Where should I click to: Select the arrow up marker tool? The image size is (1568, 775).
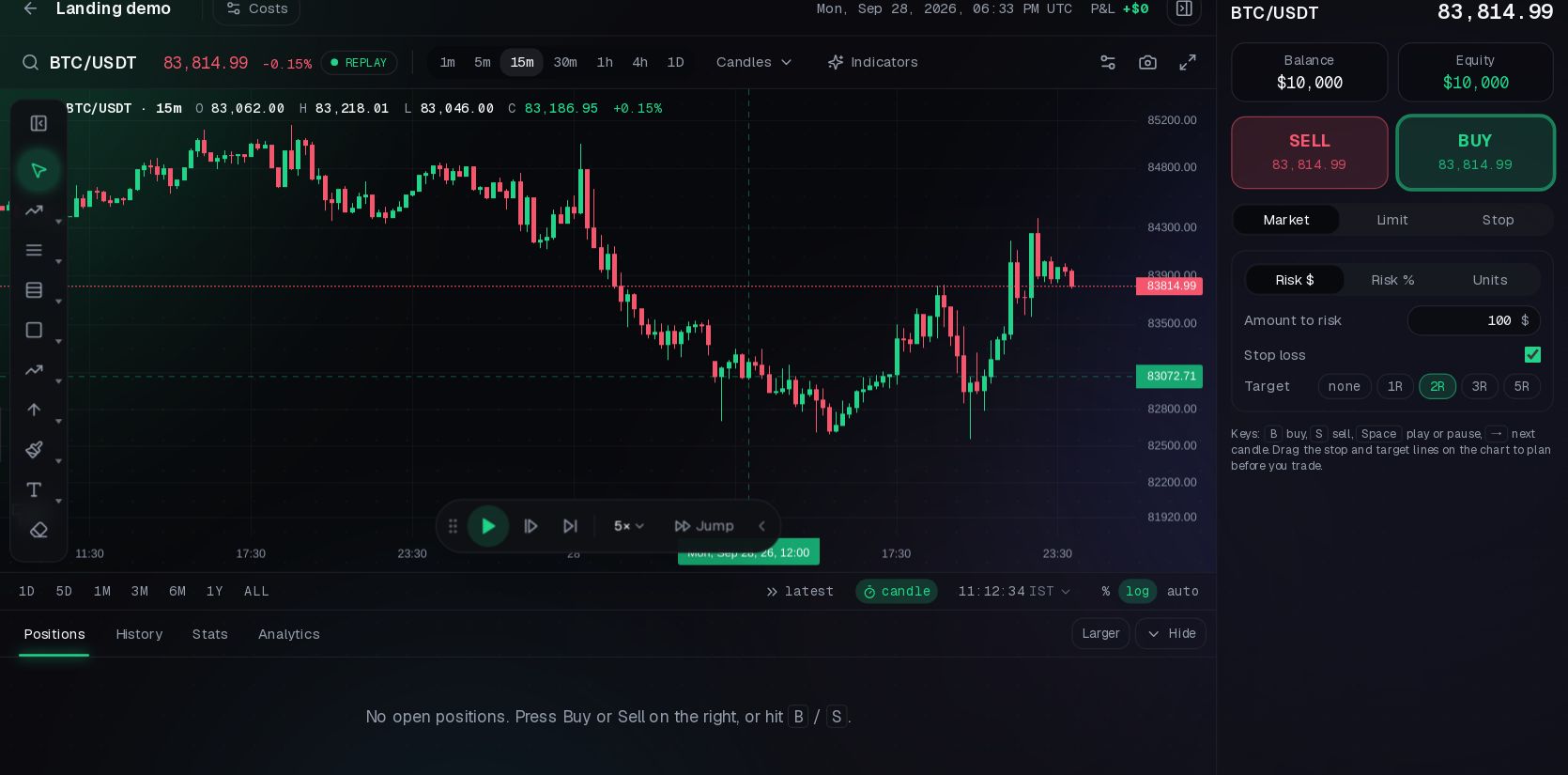(34, 410)
